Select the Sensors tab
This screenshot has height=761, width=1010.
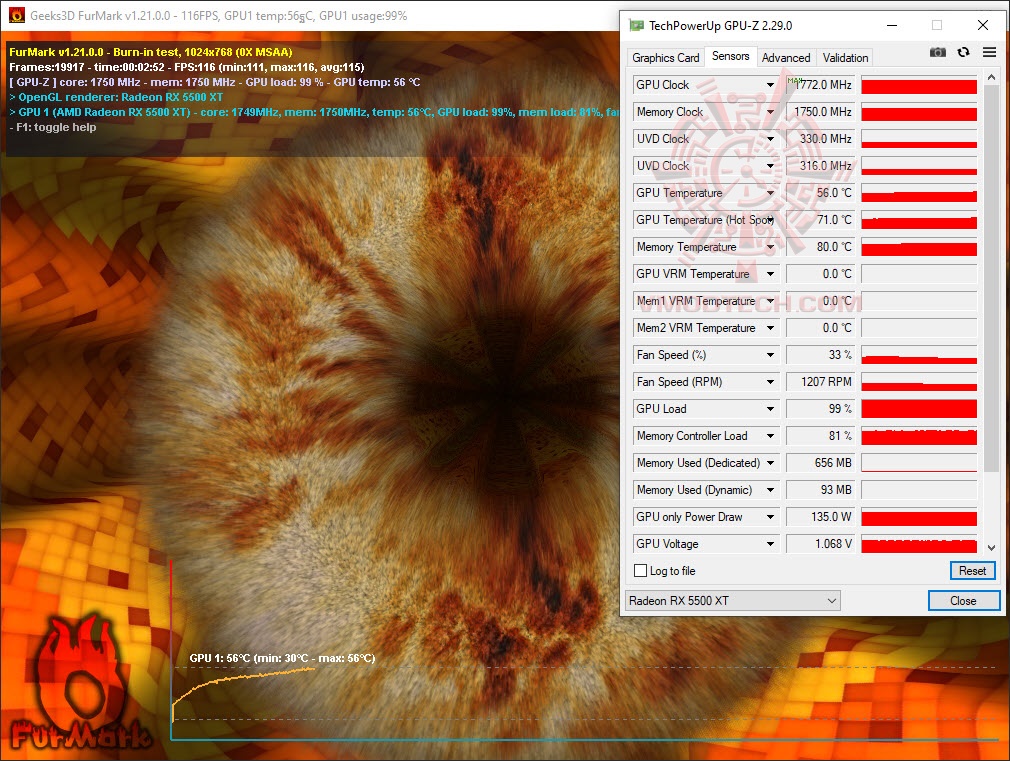(x=730, y=56)
